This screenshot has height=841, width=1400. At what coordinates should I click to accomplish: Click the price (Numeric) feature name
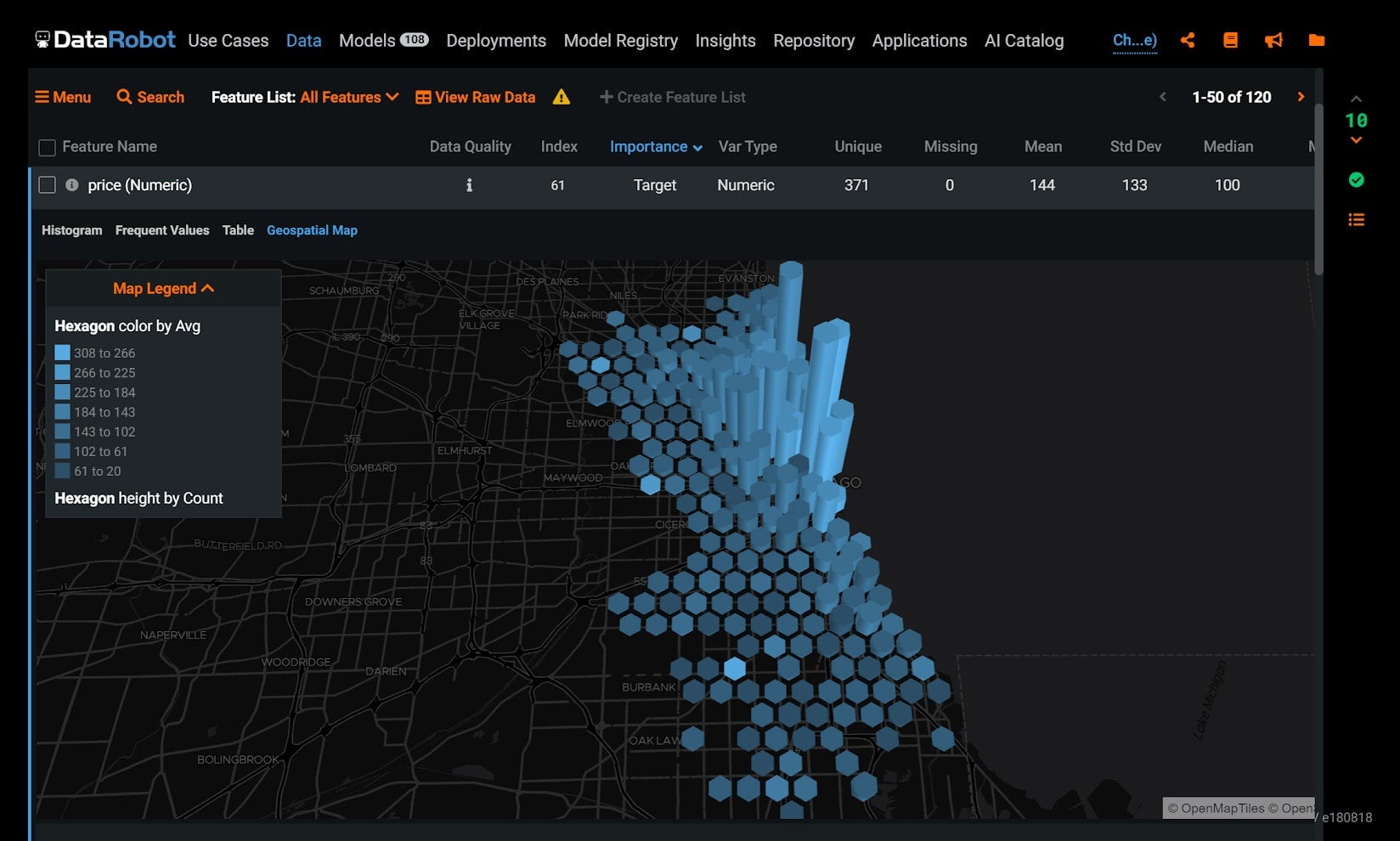coord(140,184)
